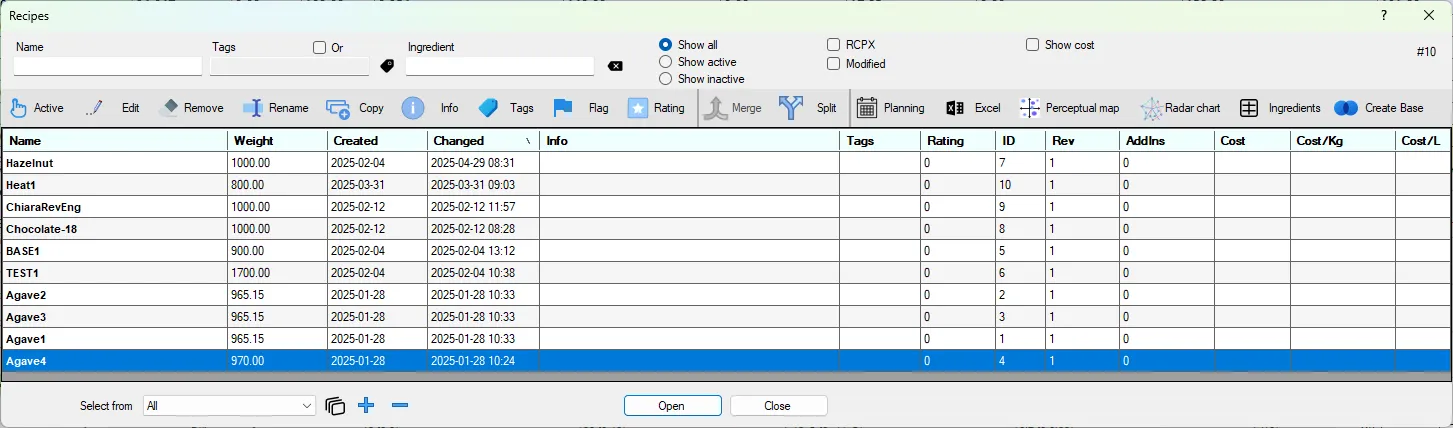Enable the Or checkbox

pos(320,47)
